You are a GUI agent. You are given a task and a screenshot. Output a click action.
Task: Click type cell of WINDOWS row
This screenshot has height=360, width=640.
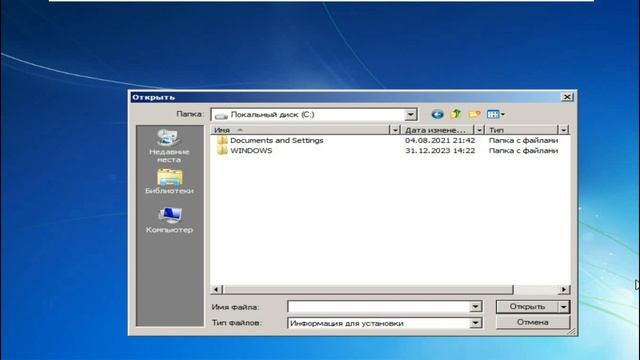pyautogui.click(x=523, y=151)
